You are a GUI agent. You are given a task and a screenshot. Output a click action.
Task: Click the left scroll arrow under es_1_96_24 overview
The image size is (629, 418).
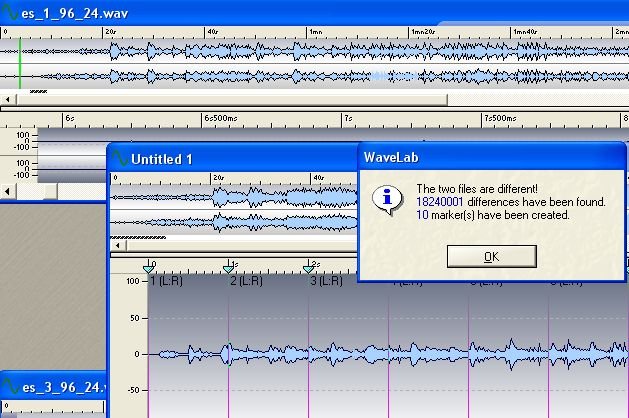pos(9,100)
